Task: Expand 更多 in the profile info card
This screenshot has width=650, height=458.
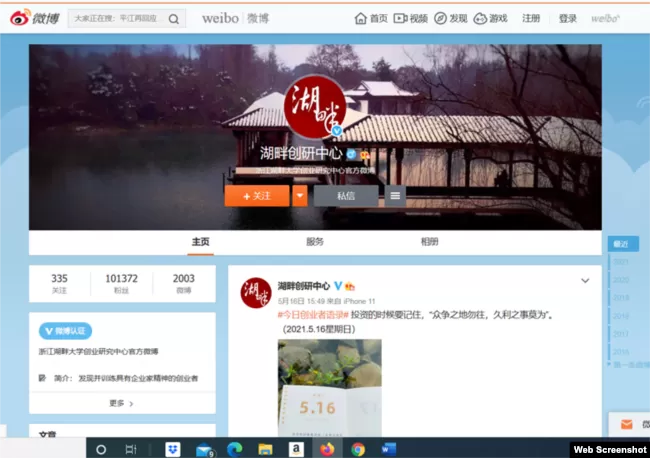Action: point(121,403)
